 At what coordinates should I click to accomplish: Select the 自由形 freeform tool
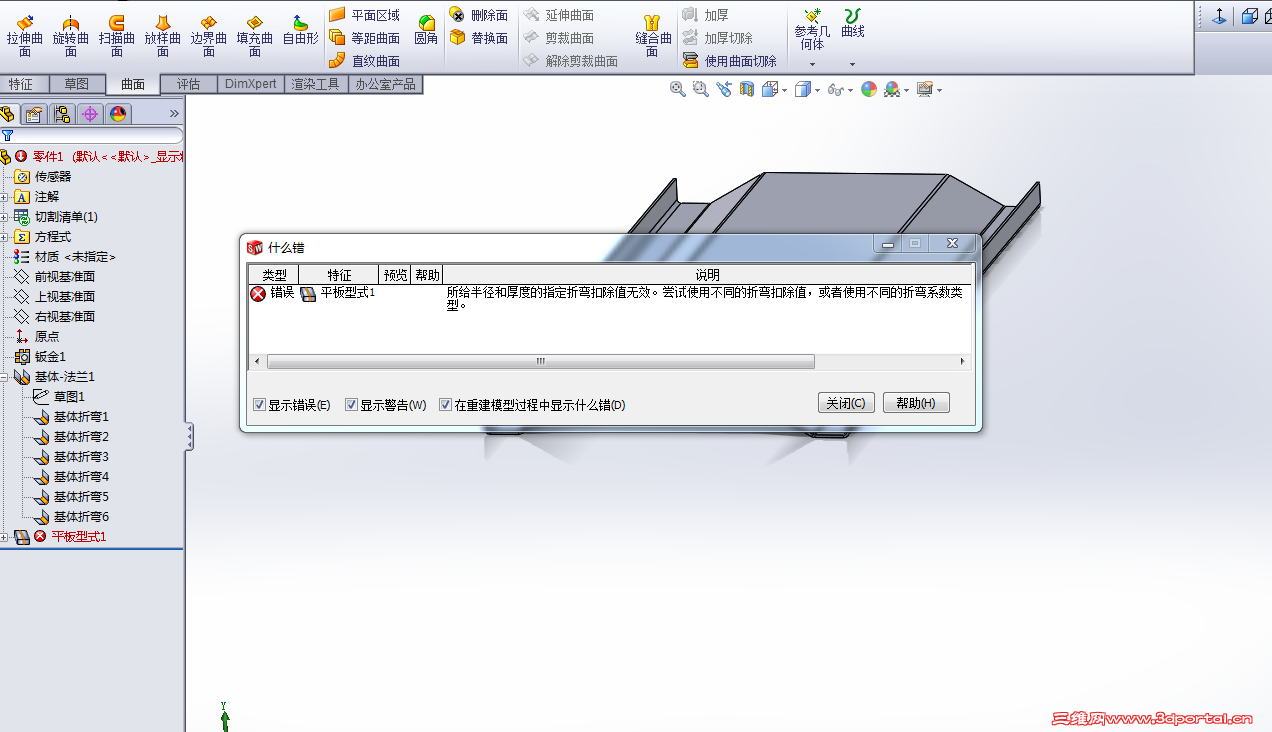tap(300, 30)
